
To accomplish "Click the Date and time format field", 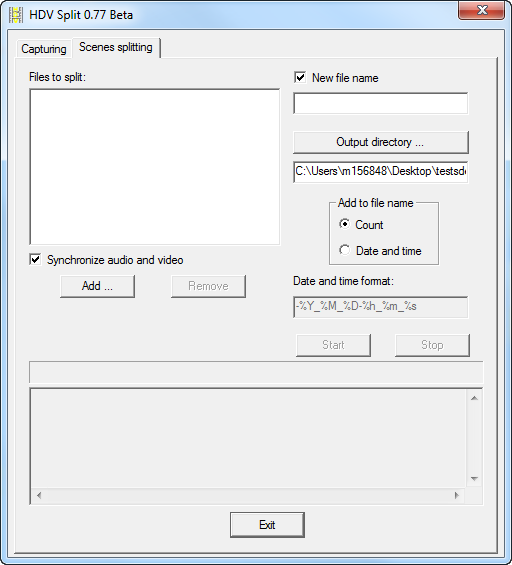I will tap(380, 307).
